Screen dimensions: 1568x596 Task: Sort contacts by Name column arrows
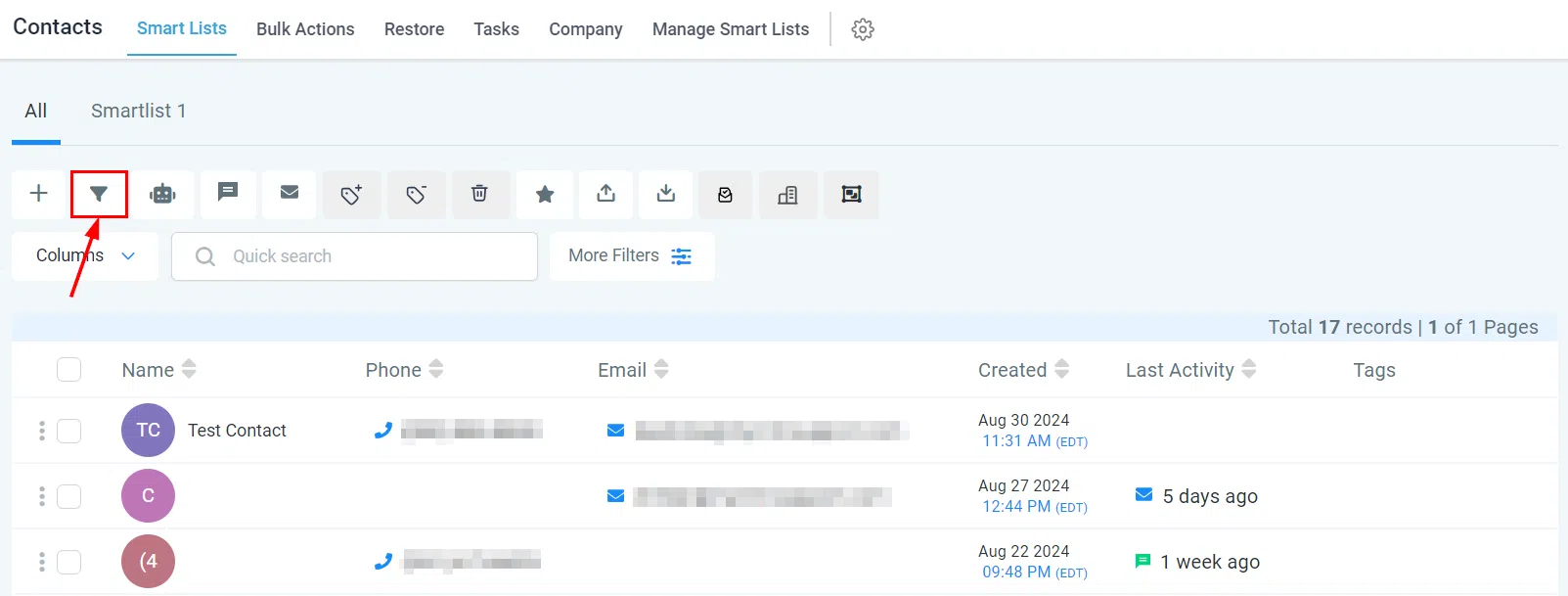coord(189,369)
